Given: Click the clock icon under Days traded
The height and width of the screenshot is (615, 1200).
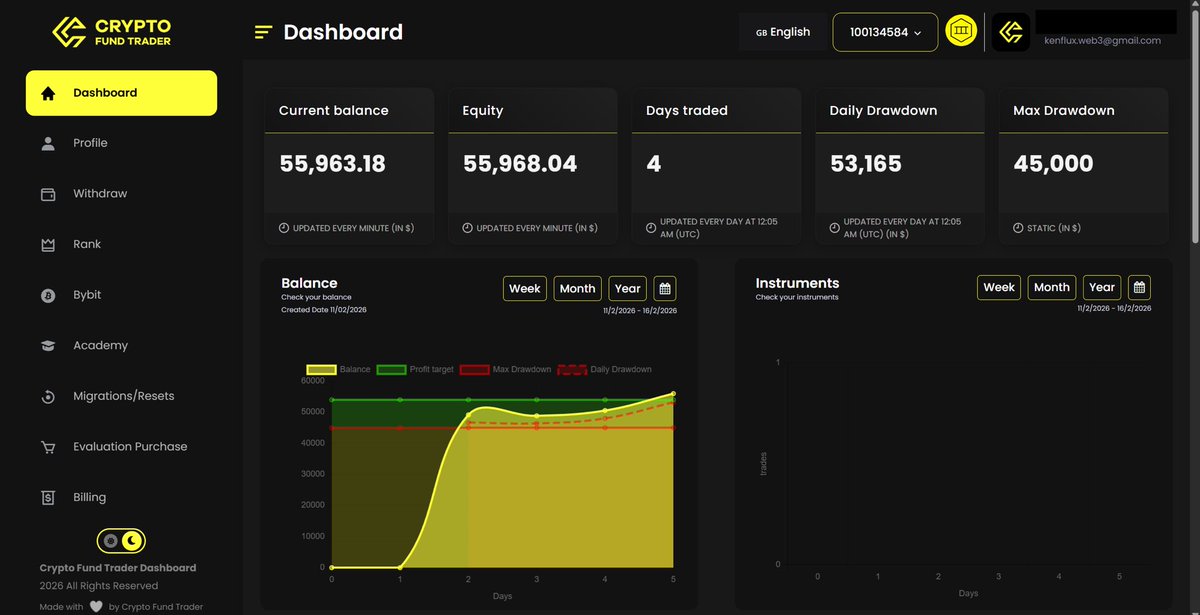Looking at the screenshot, I should tap(651, 228).
